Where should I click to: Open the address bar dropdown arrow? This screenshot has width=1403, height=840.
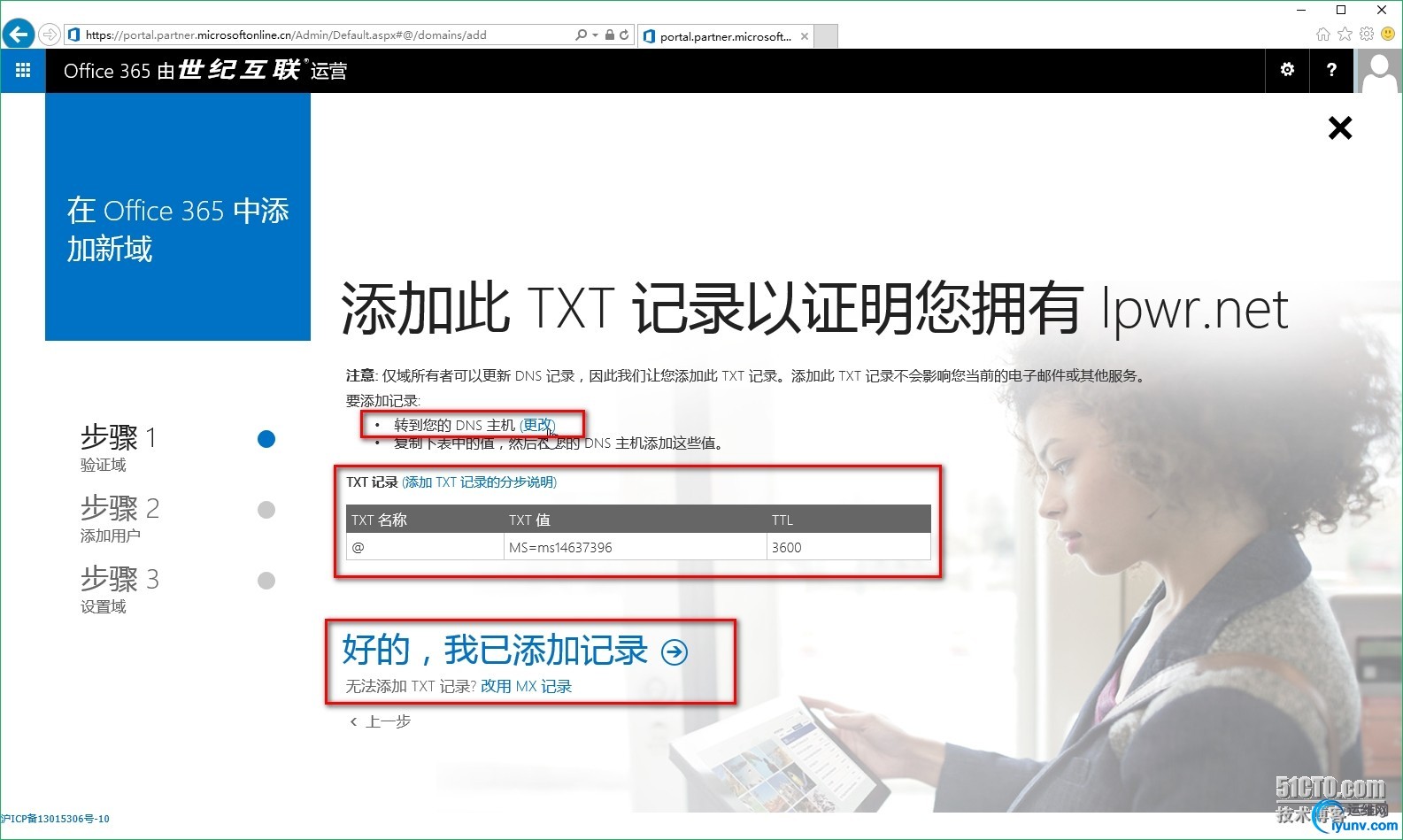pos(595,35)
